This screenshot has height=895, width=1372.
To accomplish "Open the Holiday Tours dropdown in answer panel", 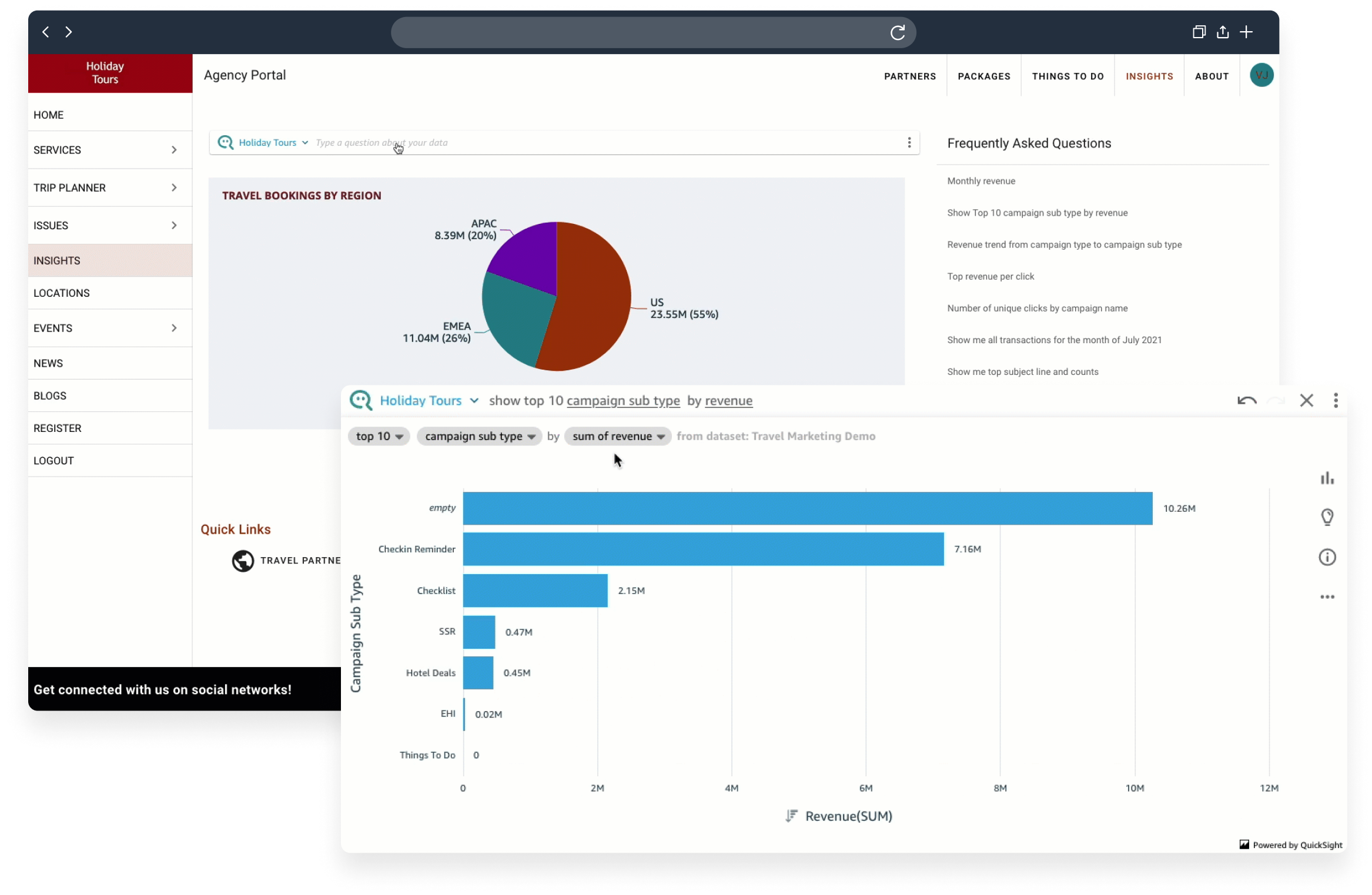I will (x=429, y=401).
